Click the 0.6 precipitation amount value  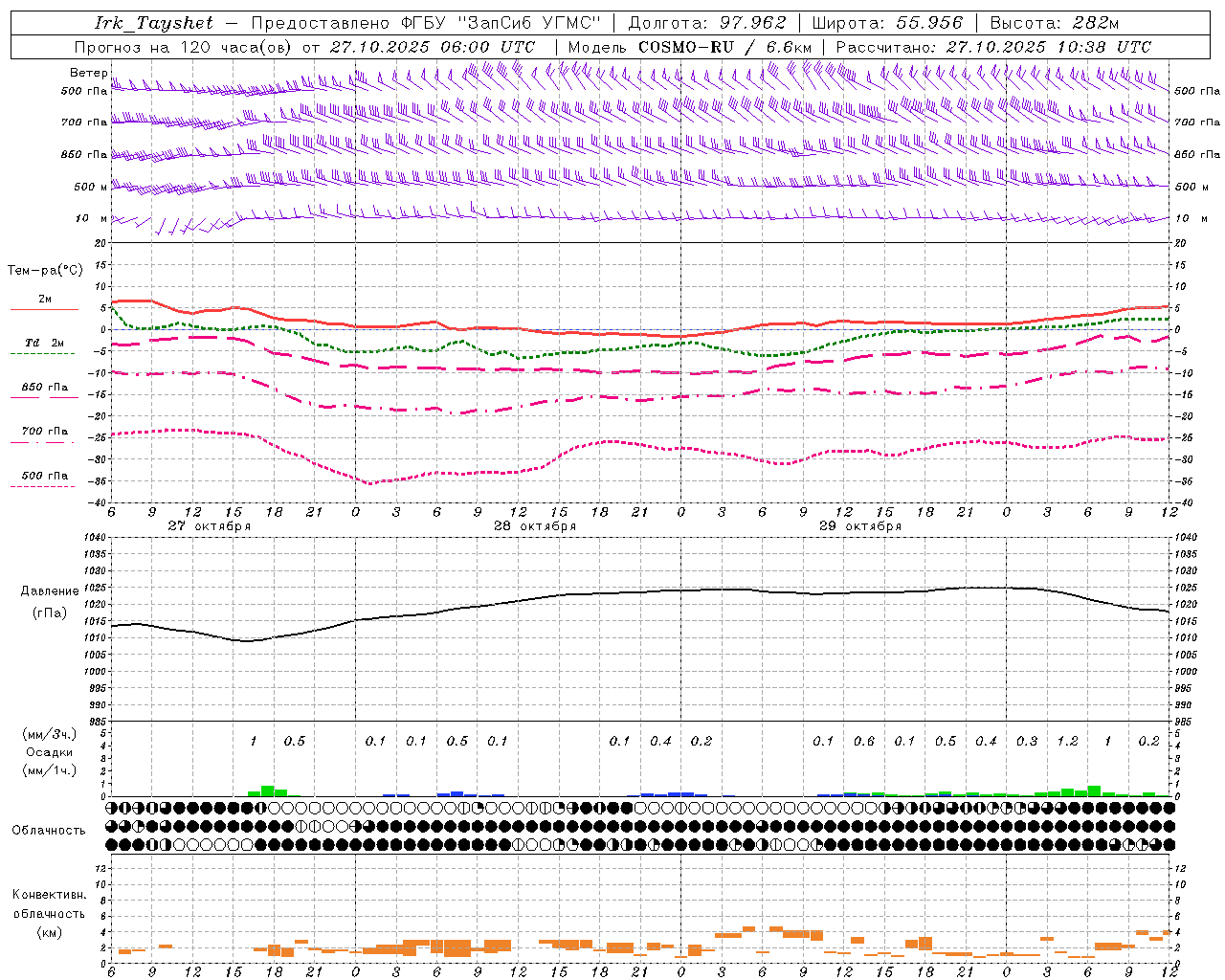(863, 742)
